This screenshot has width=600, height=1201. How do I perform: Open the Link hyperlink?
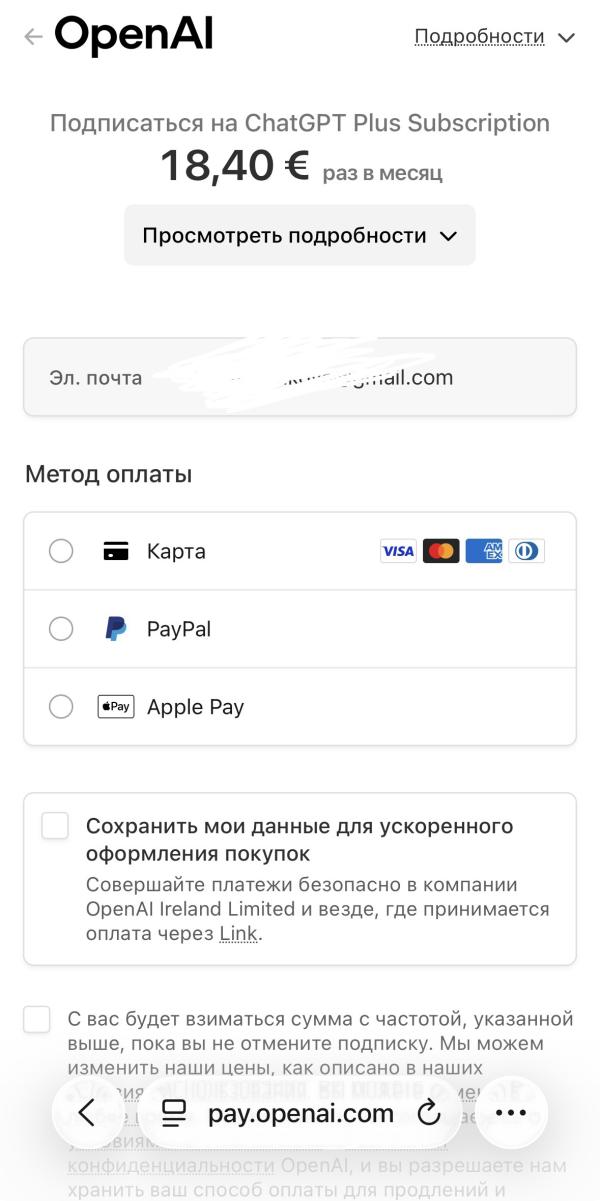point(238,934)
